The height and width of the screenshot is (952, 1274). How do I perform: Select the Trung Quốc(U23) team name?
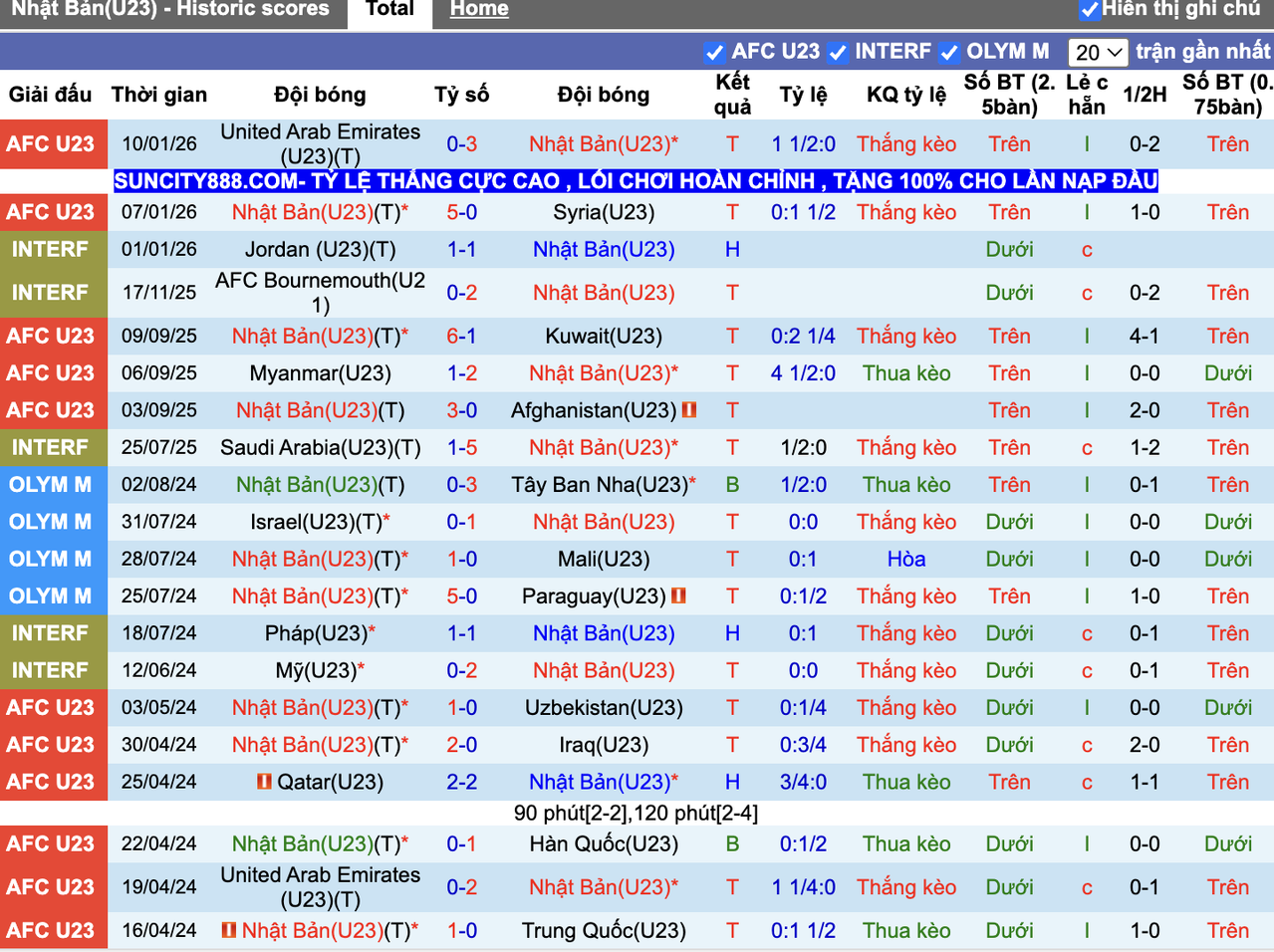(604, 931)
